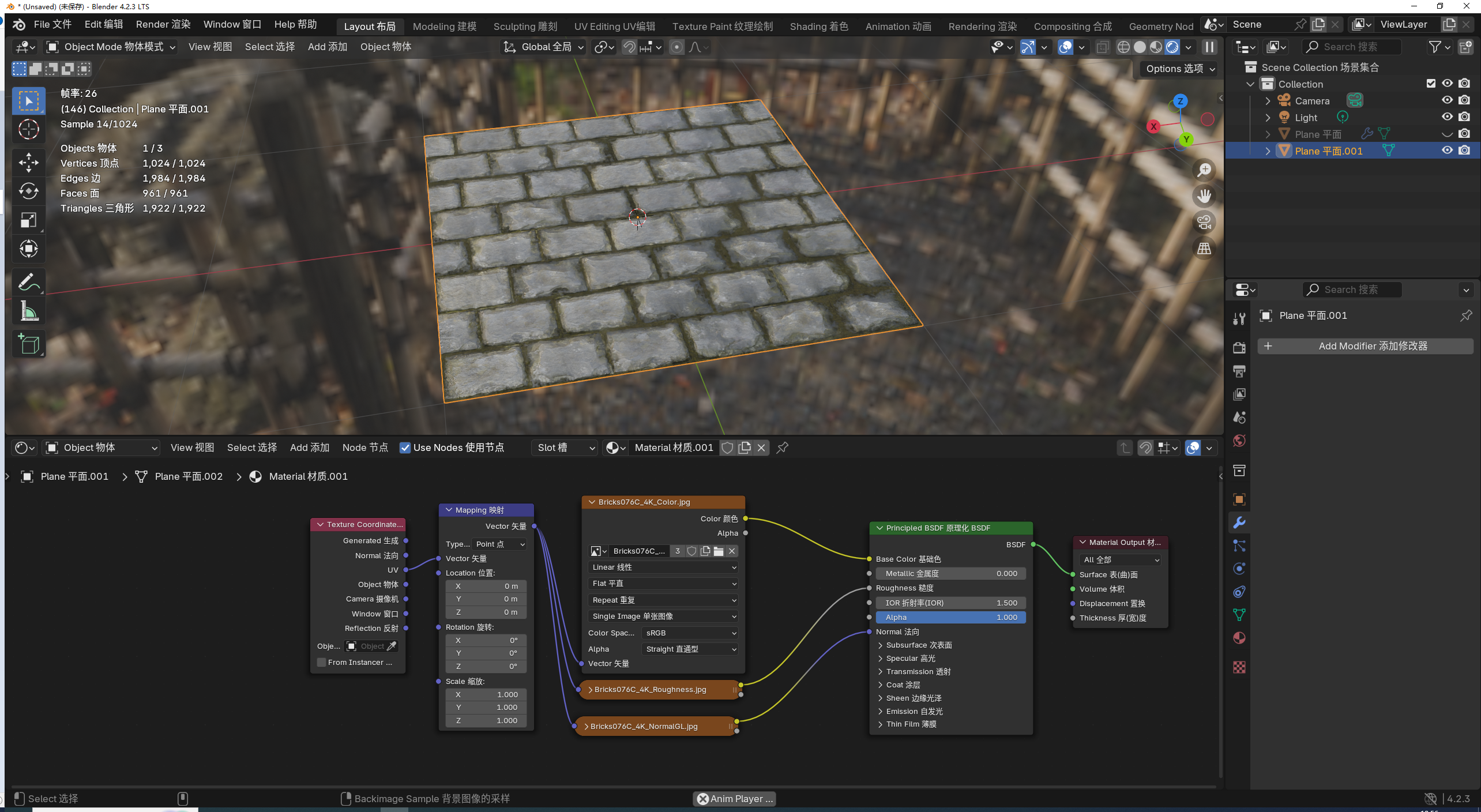Toggle Collection exclude checkbox in outliner

click(x=1431, y=84)
